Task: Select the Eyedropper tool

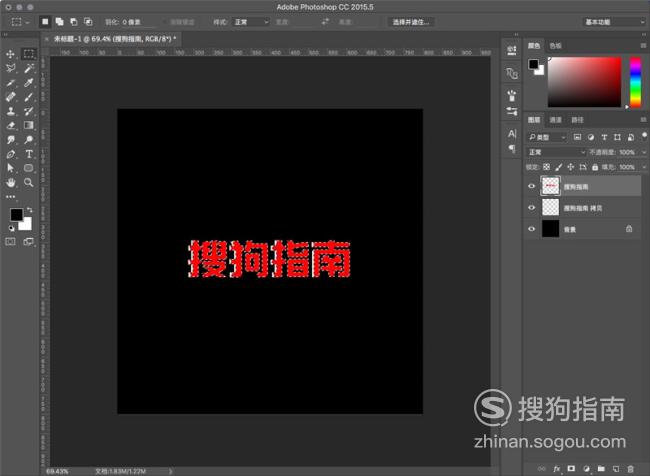Action: point(29,83)
